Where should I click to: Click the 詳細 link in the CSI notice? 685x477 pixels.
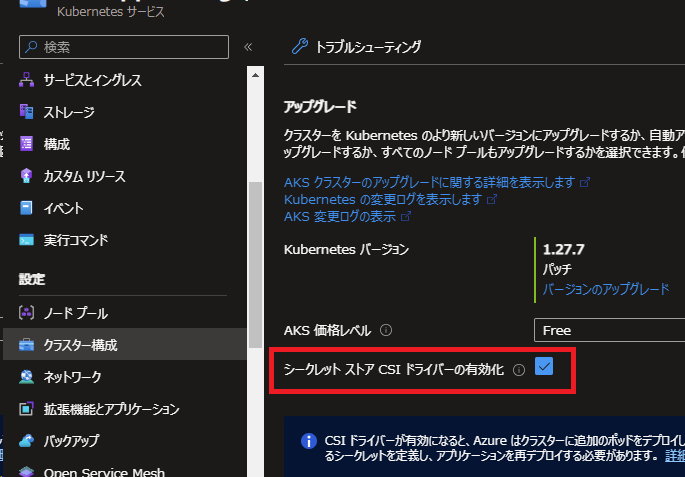click(675, 456)
